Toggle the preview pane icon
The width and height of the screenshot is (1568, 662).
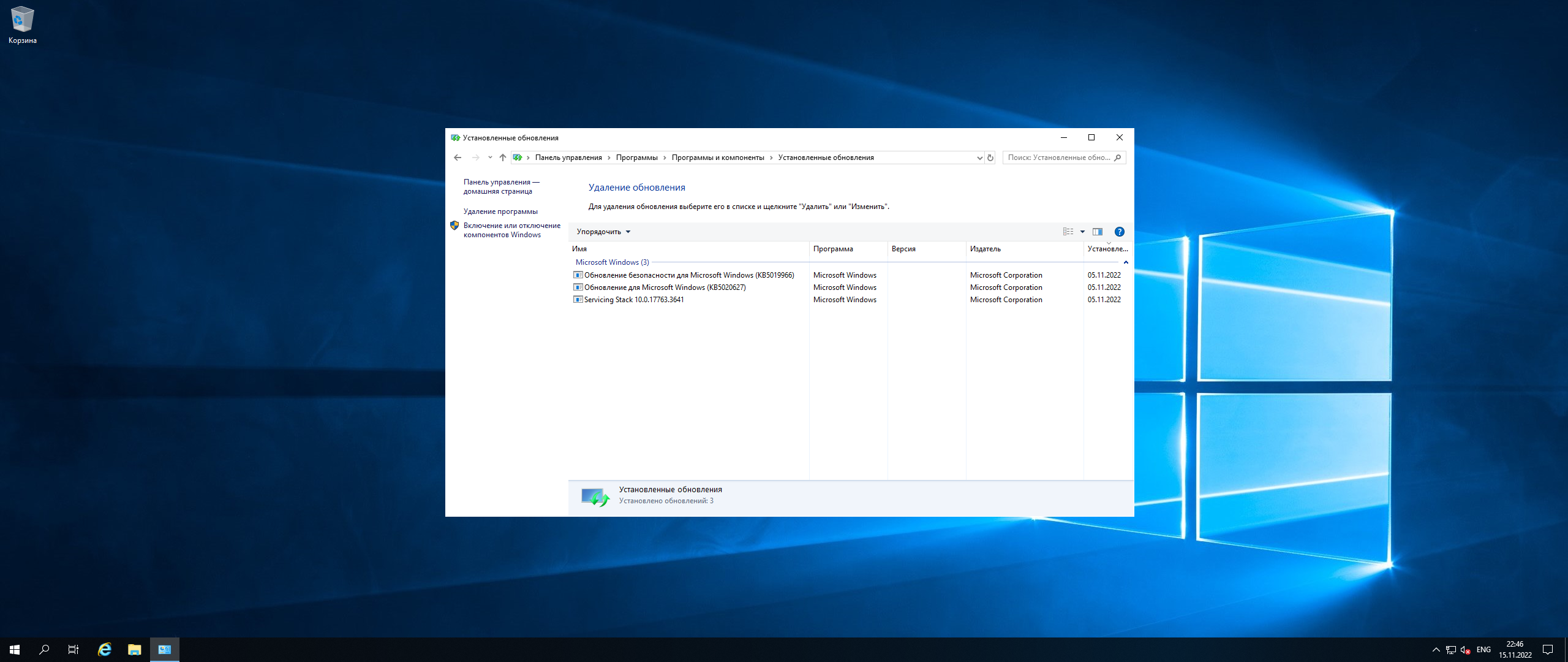tap(1098, 232)
